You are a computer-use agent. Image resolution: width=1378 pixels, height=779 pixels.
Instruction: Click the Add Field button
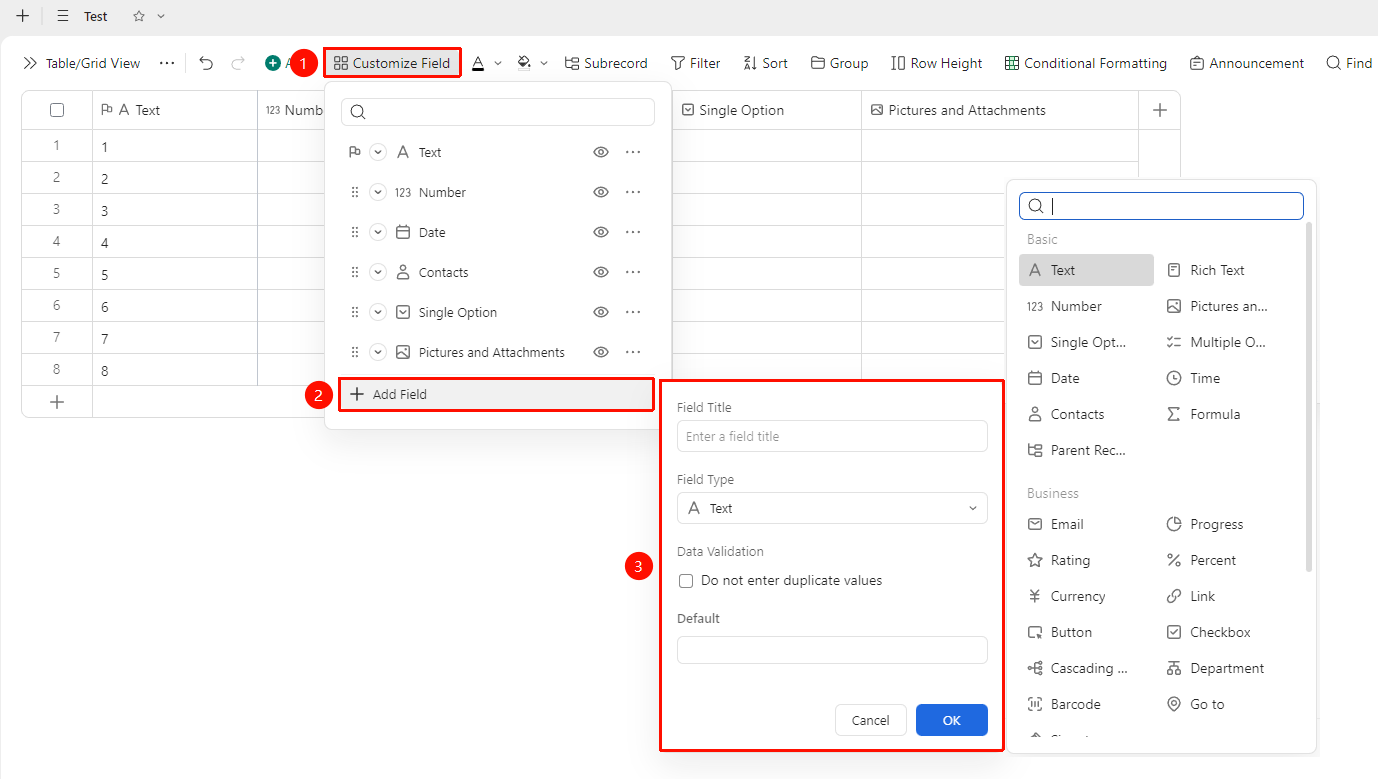coord(496,394)
